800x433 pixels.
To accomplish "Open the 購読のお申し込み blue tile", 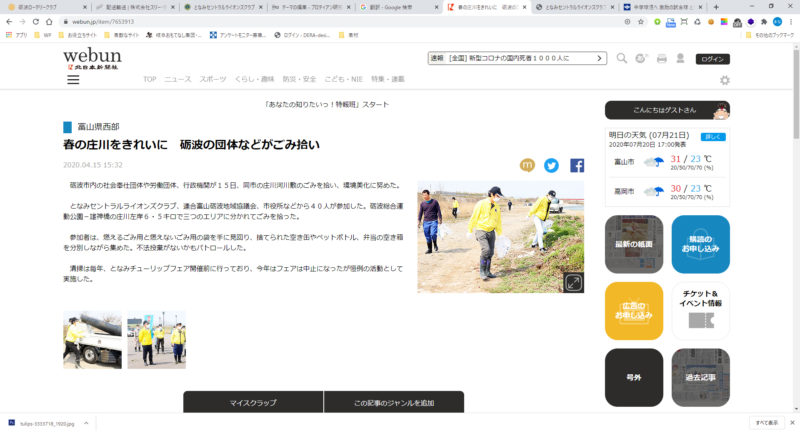I will (x=700, y=244).
